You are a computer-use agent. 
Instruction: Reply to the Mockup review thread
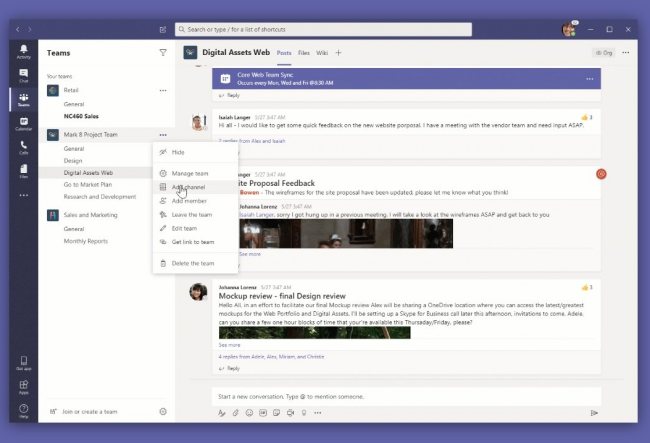pyautogui.click(x=229, y=368)
